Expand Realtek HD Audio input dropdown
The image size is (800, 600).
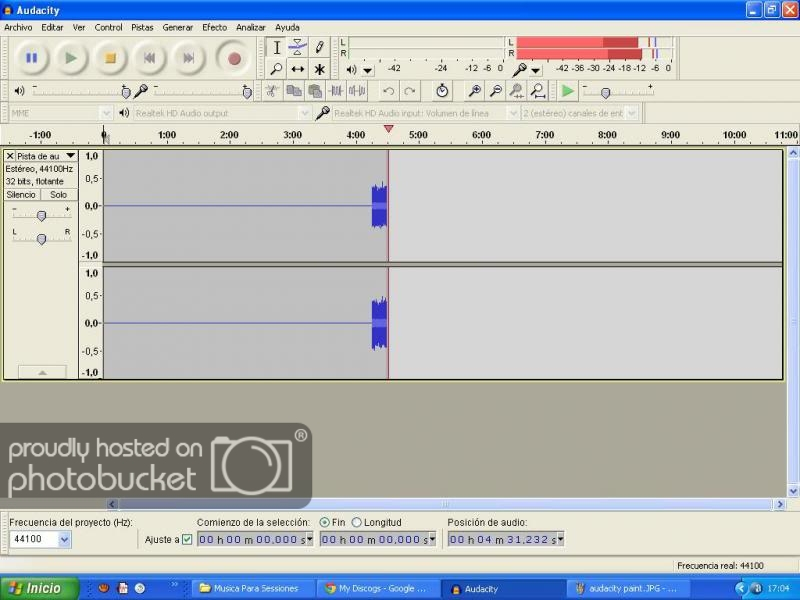click(x=513, y=113)
